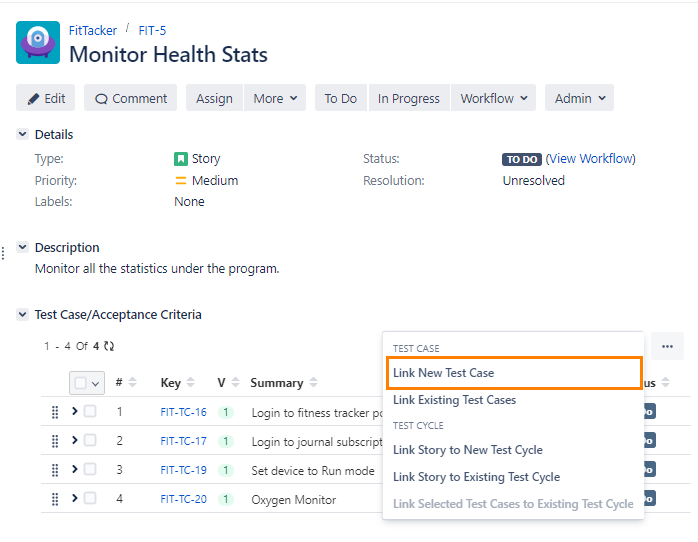Click the View Workflow link
The image size is (698, 542).
(591, 158)
